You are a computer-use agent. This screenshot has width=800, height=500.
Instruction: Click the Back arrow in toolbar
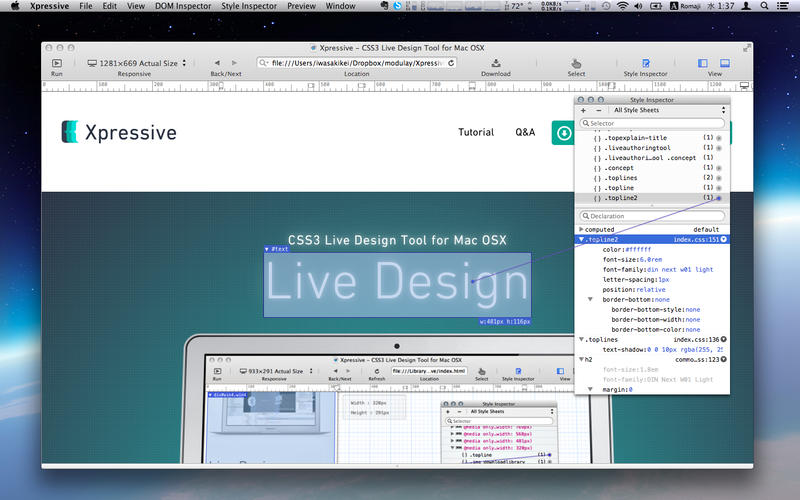coord(217,63)
